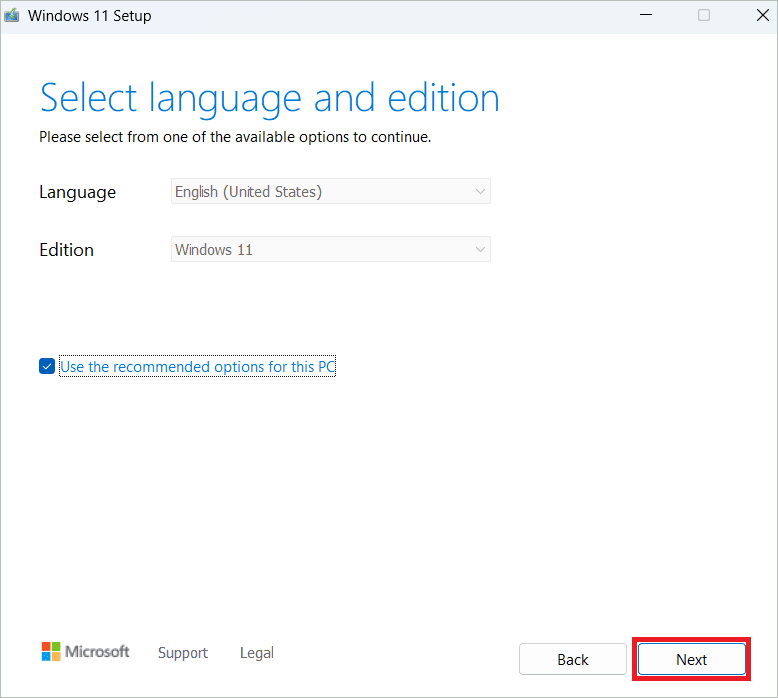Click the 'Please select from one of the available options' text
The image size is (778, 698).
point(235,137)
